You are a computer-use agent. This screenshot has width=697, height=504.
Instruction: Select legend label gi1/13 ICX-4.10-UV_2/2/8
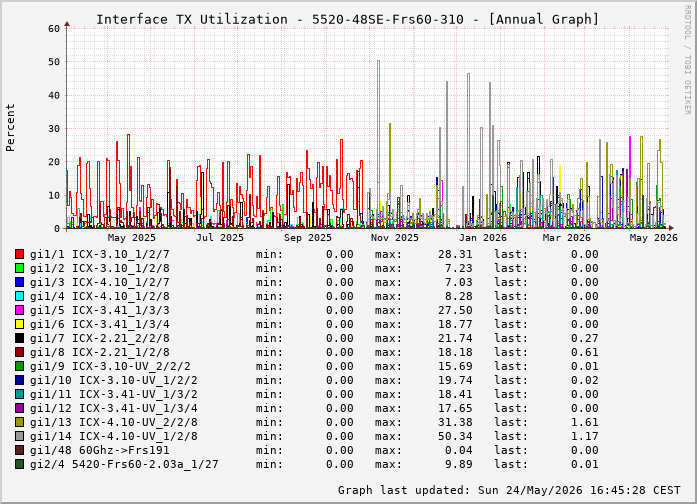[114, 422]
